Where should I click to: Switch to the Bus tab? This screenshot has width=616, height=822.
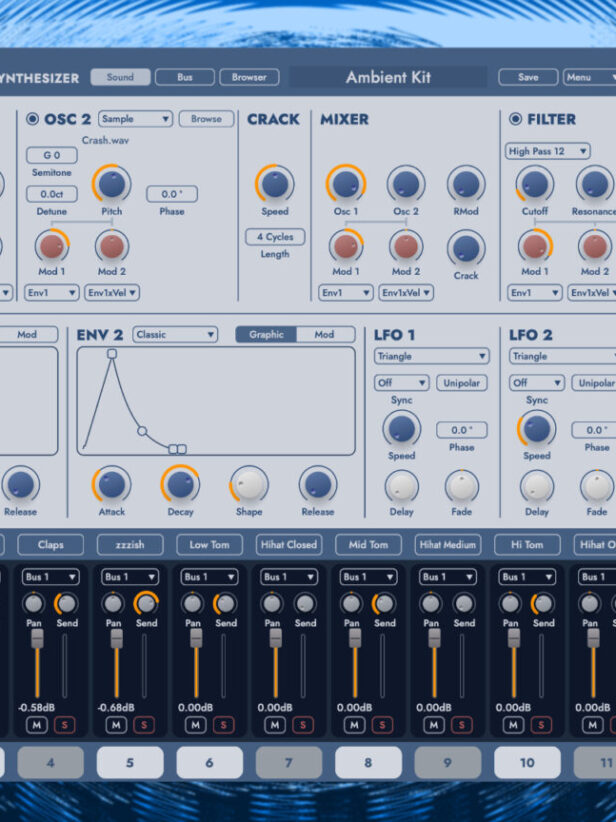pos(185,77)
